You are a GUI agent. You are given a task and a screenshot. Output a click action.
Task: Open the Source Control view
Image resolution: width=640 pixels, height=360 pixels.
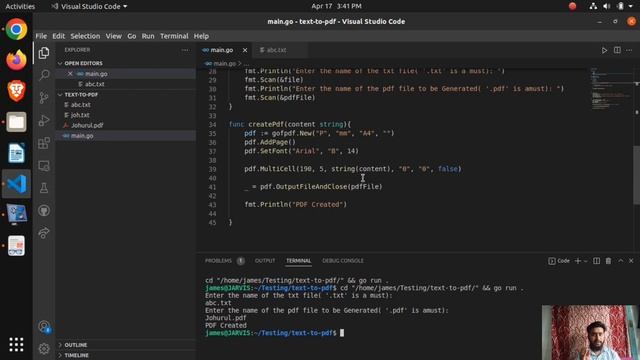coord(44,98)
